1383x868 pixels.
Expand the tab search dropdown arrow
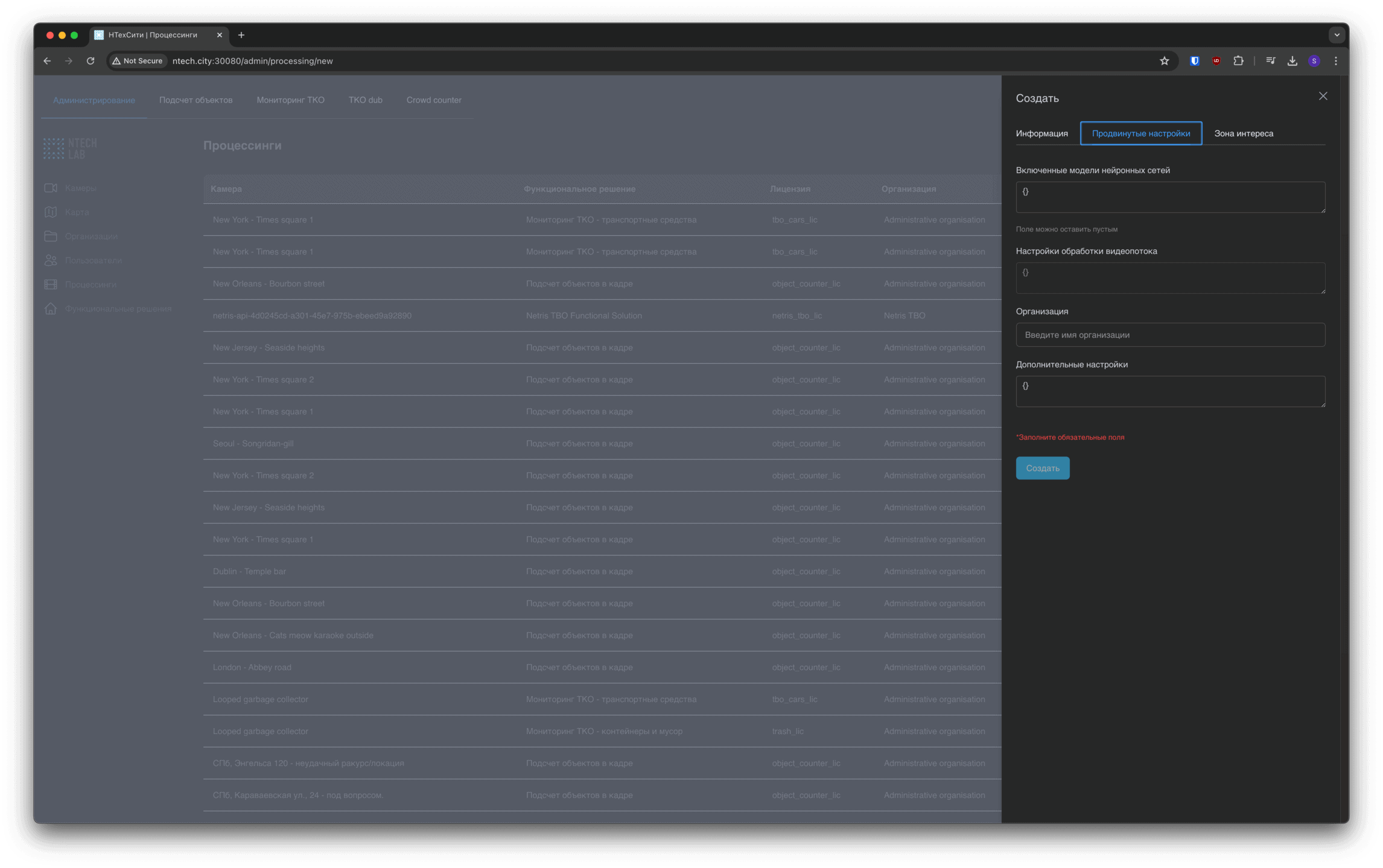1337,35
